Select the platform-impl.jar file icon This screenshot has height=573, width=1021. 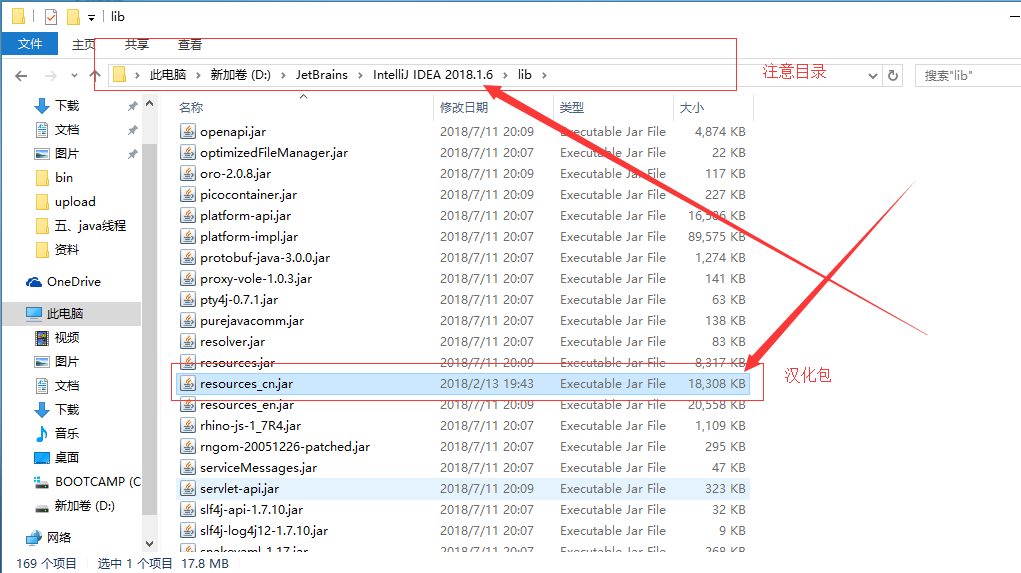pyautogui.click(x=188, y=236)
